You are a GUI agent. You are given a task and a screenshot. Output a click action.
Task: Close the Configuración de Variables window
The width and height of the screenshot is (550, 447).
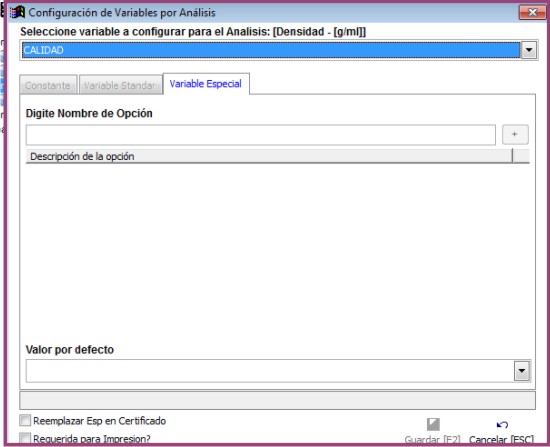[x=532, y=13]
